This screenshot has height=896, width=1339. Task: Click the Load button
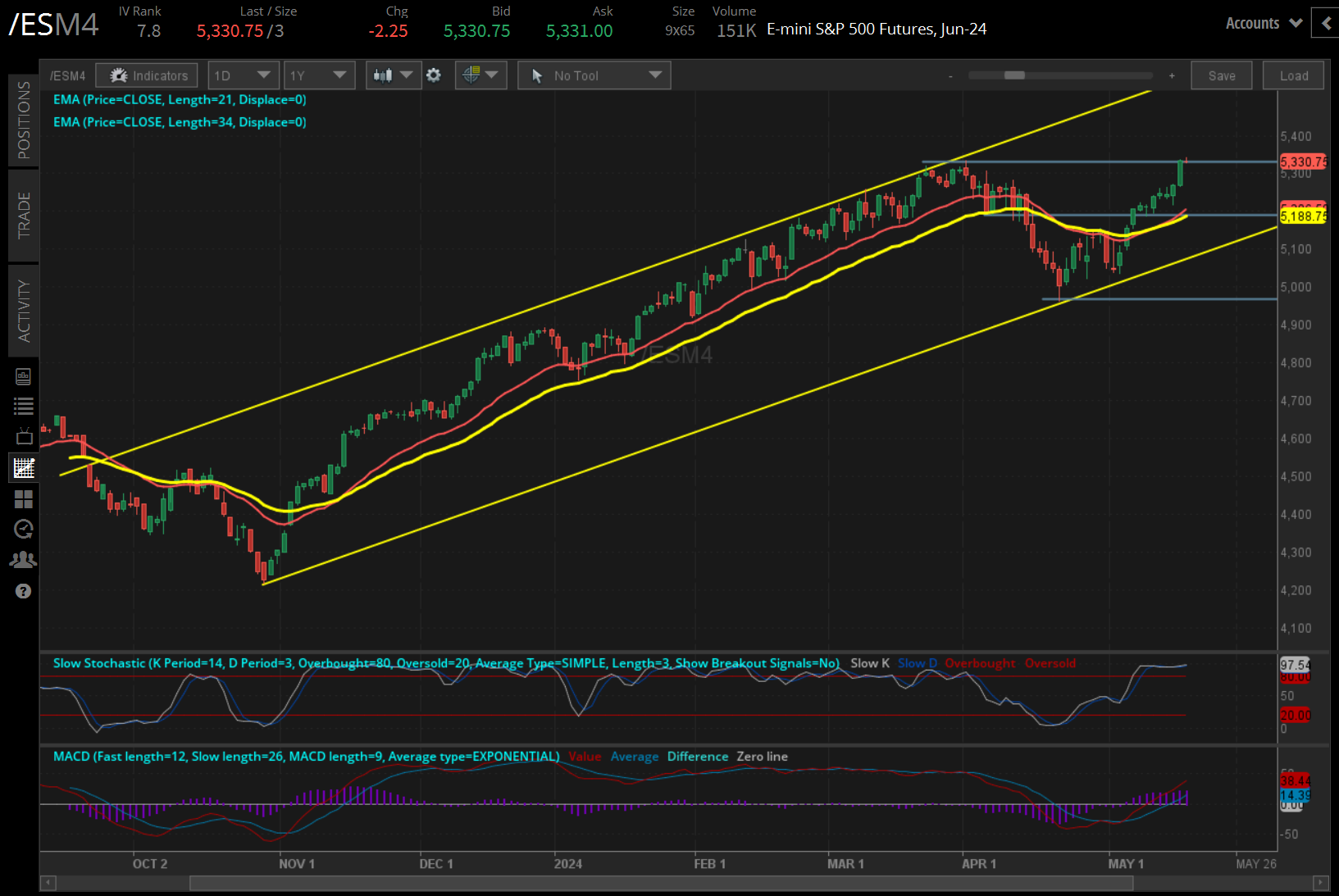1293,75
